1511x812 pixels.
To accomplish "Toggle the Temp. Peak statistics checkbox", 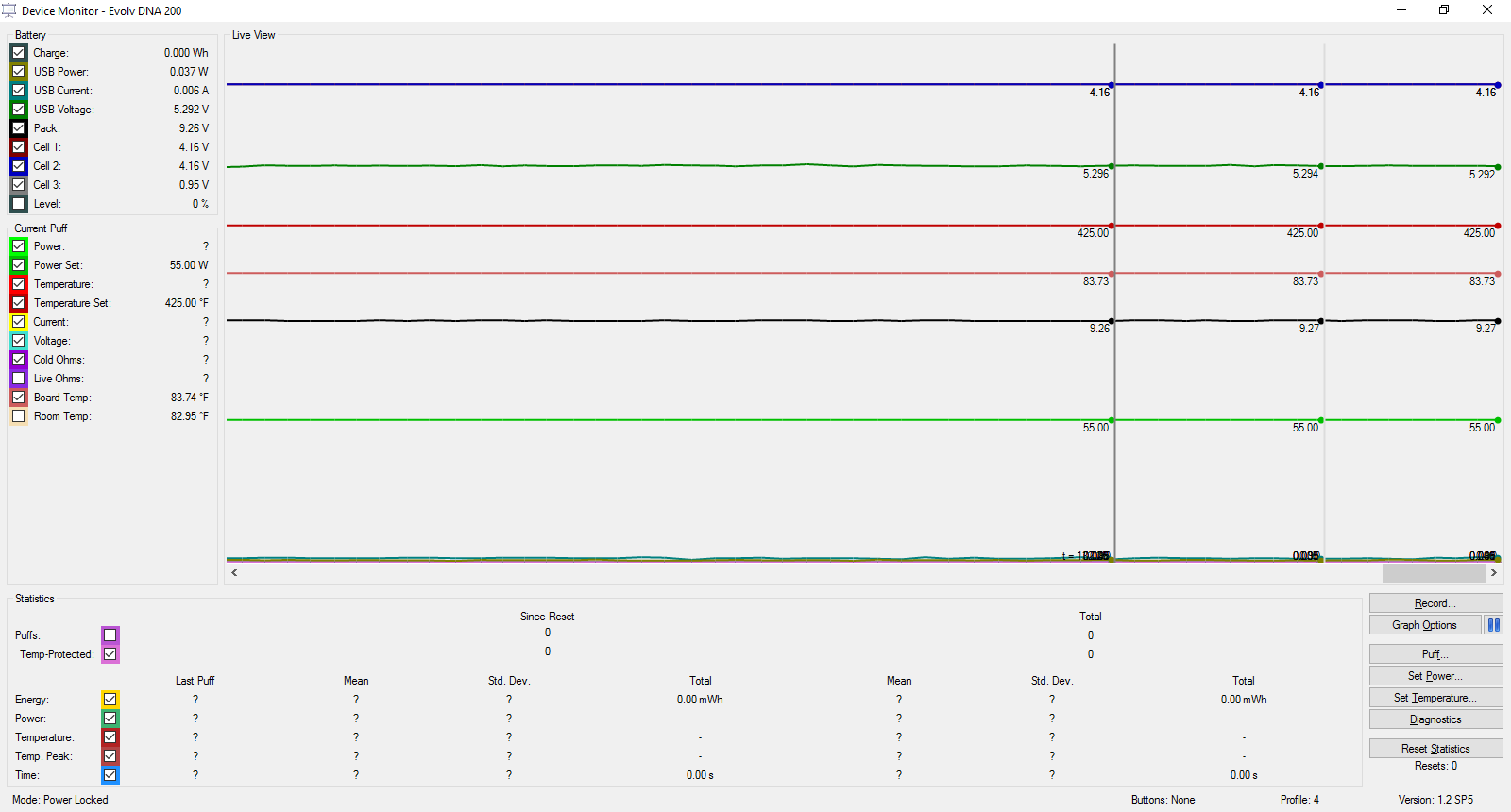I will [x=110, y=756].
